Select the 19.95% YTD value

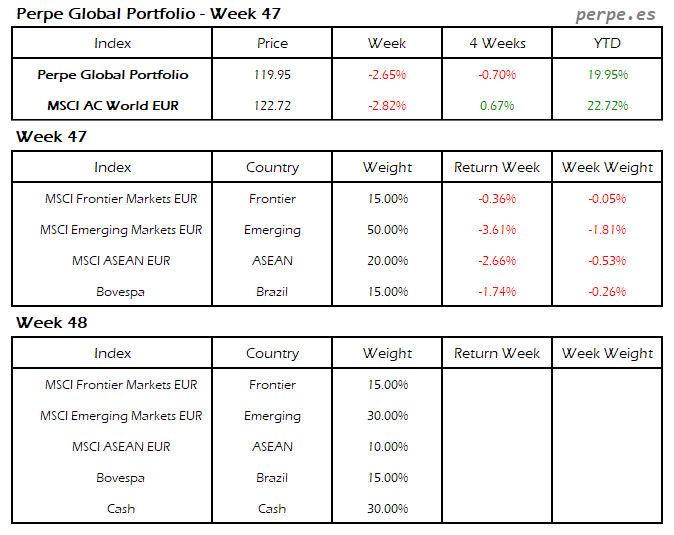tap(606, 74)
